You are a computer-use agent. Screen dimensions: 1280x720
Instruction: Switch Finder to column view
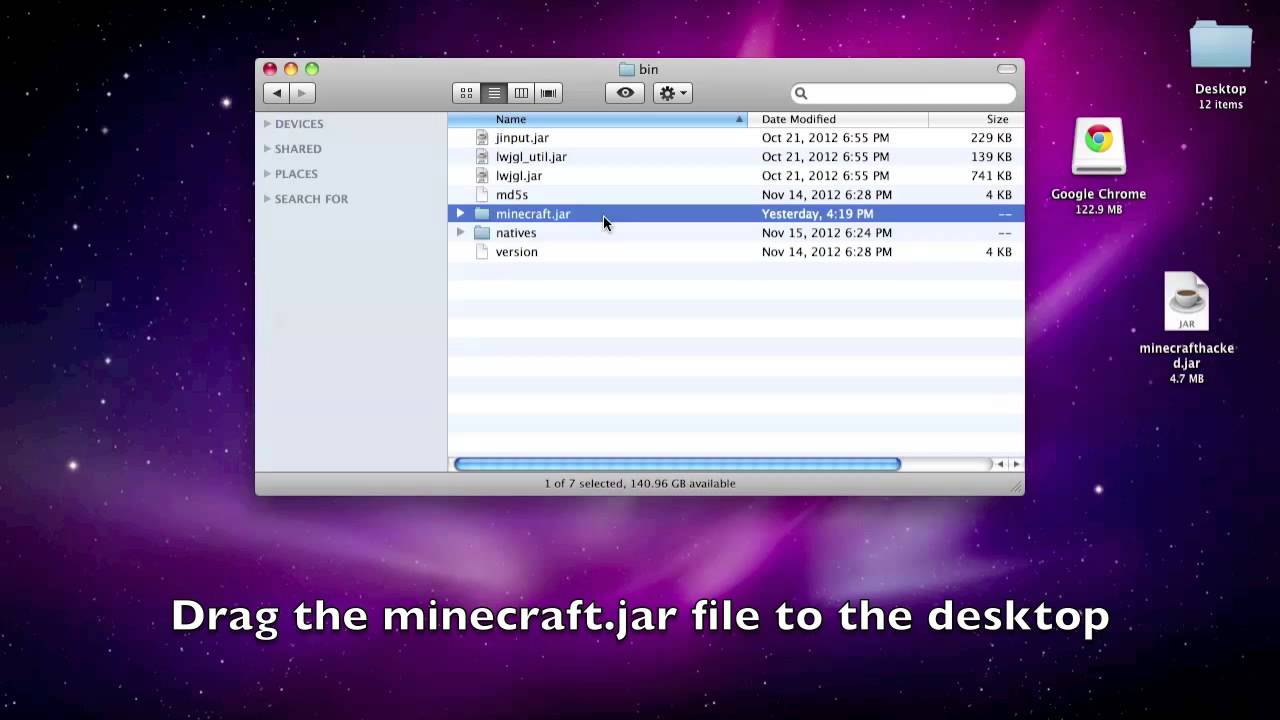point(521,93)
